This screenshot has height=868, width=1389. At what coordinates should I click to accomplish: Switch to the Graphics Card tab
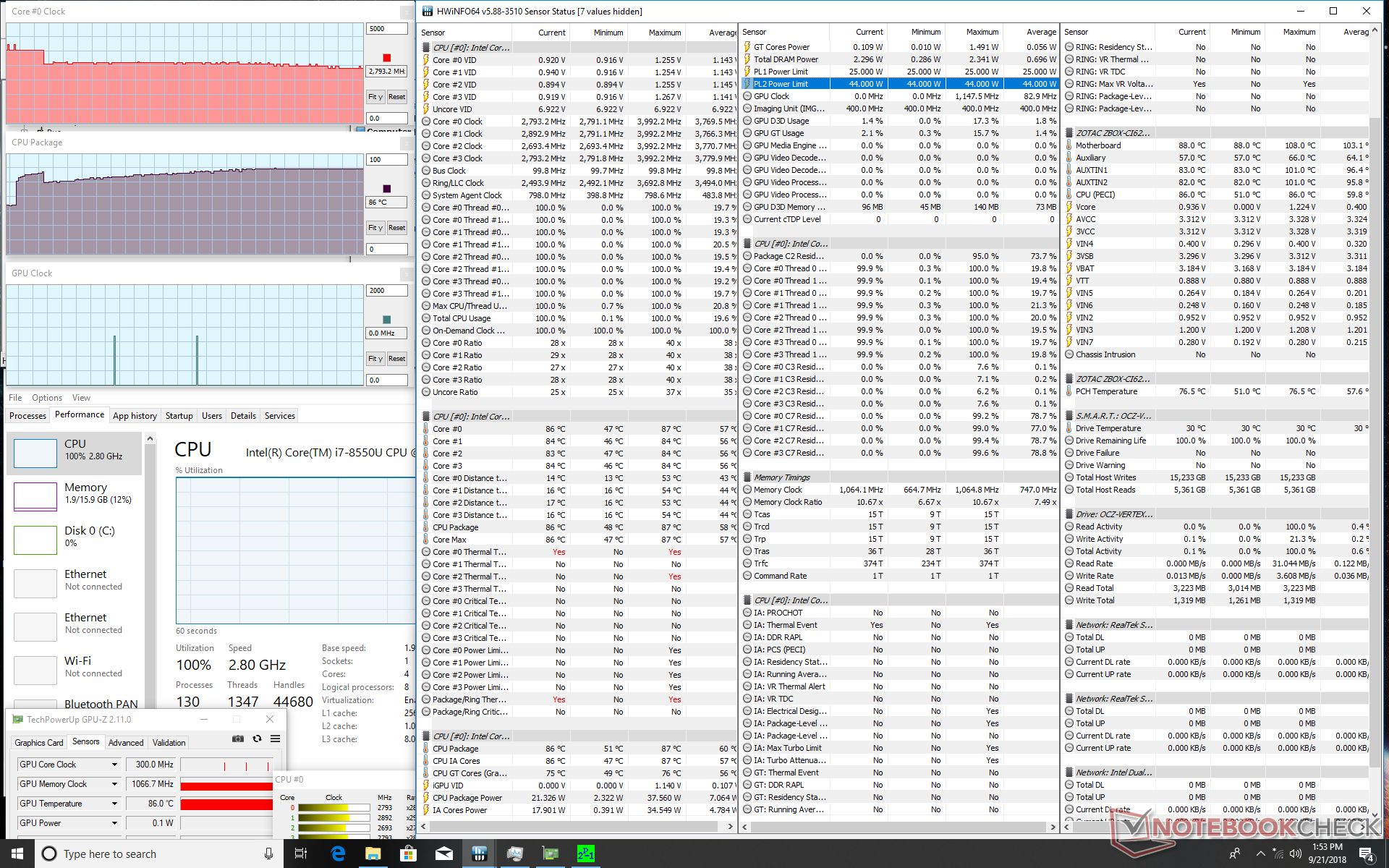click(x=39, y=742)
